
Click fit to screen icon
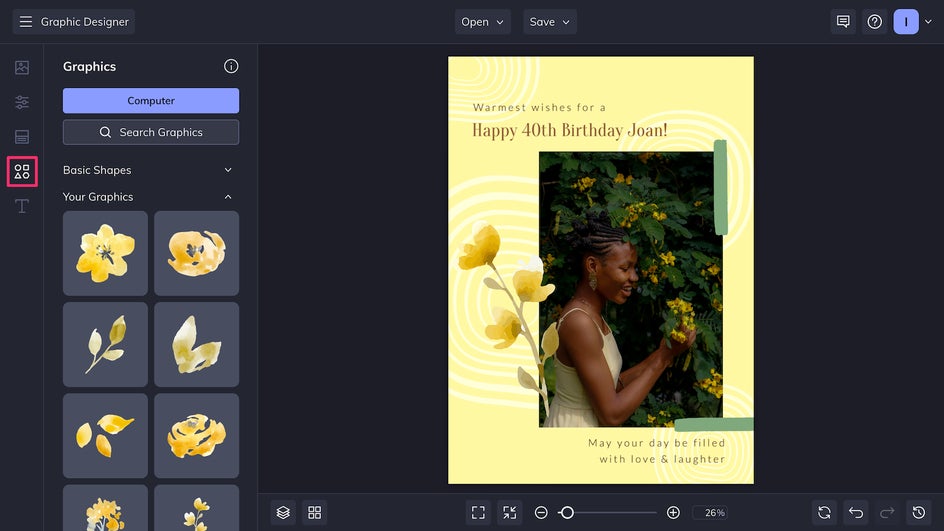pyautogui.click(x=478, y=512)
